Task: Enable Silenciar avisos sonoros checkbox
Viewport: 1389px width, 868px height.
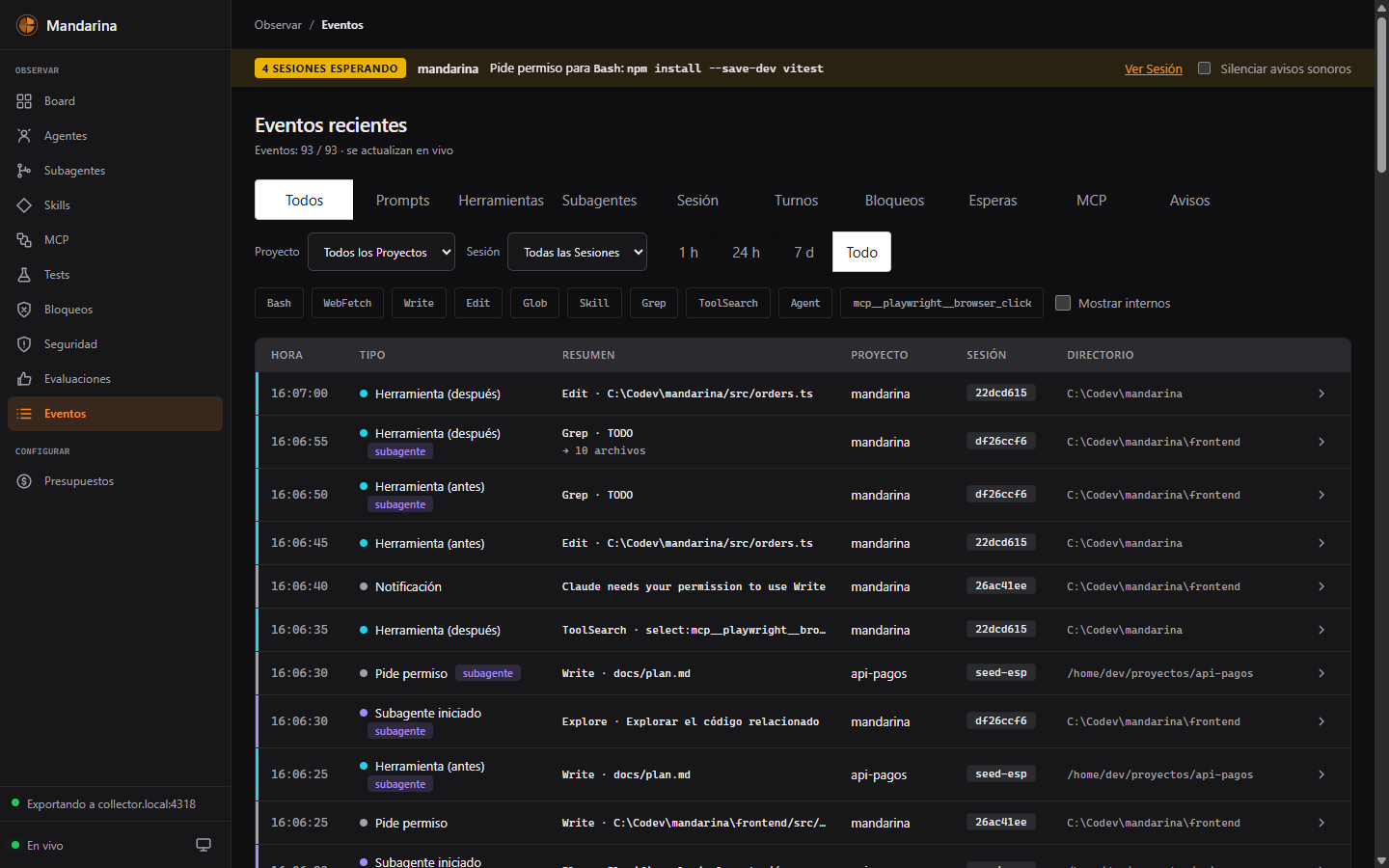Action: pos(1204,68)
